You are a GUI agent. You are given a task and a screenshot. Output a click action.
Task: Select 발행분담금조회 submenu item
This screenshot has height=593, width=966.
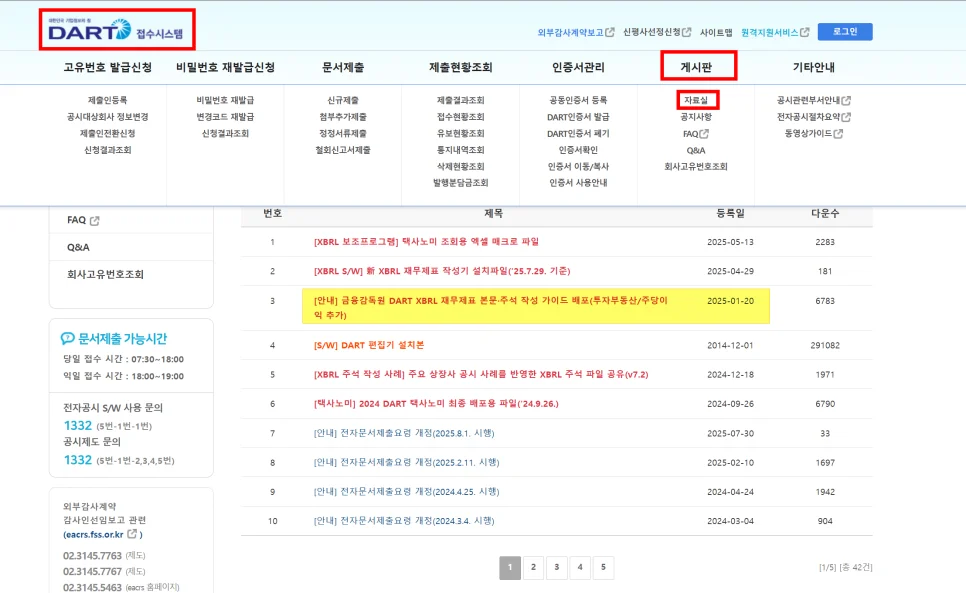point(460,182)
